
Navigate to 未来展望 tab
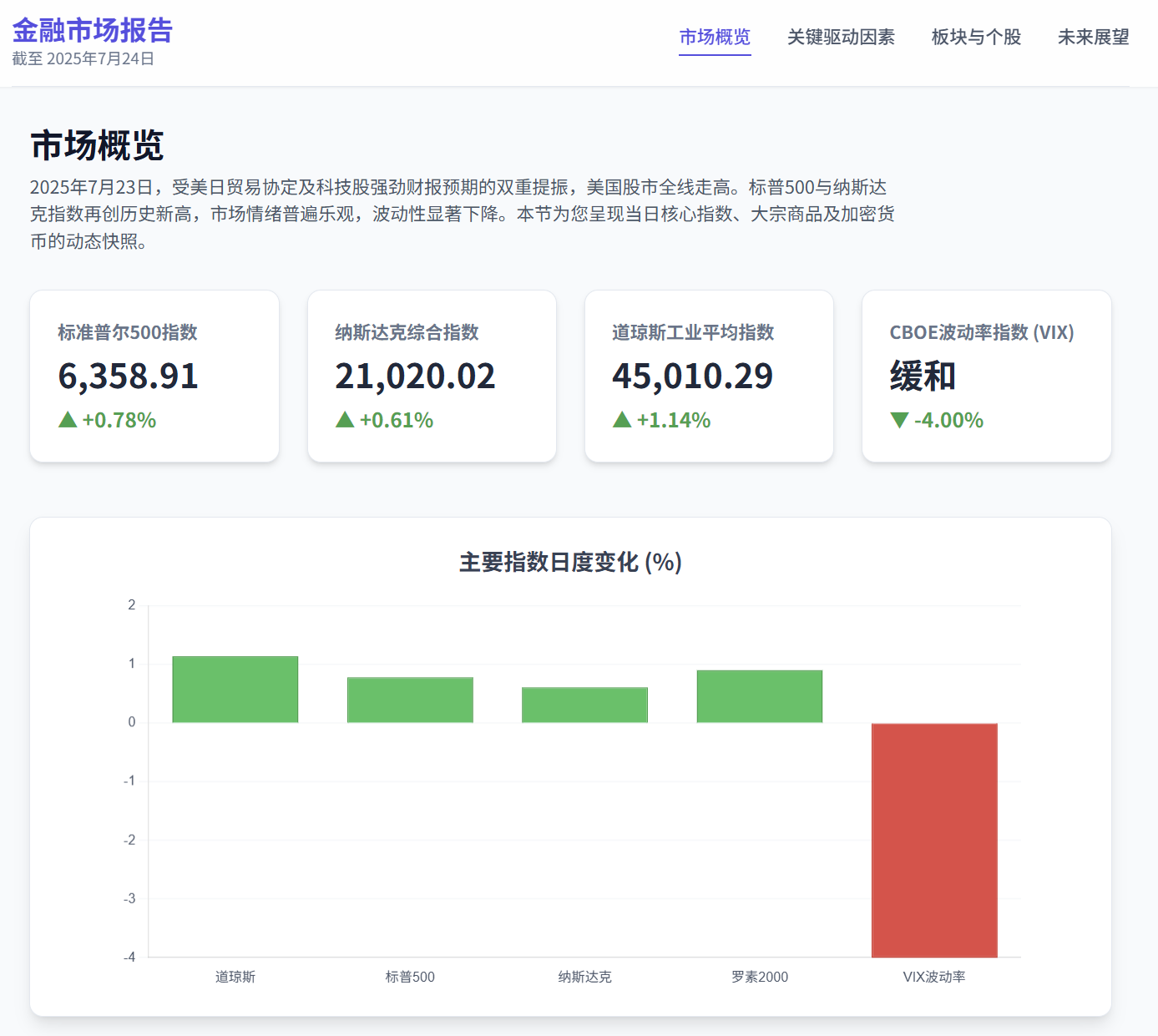point(1093,38)
